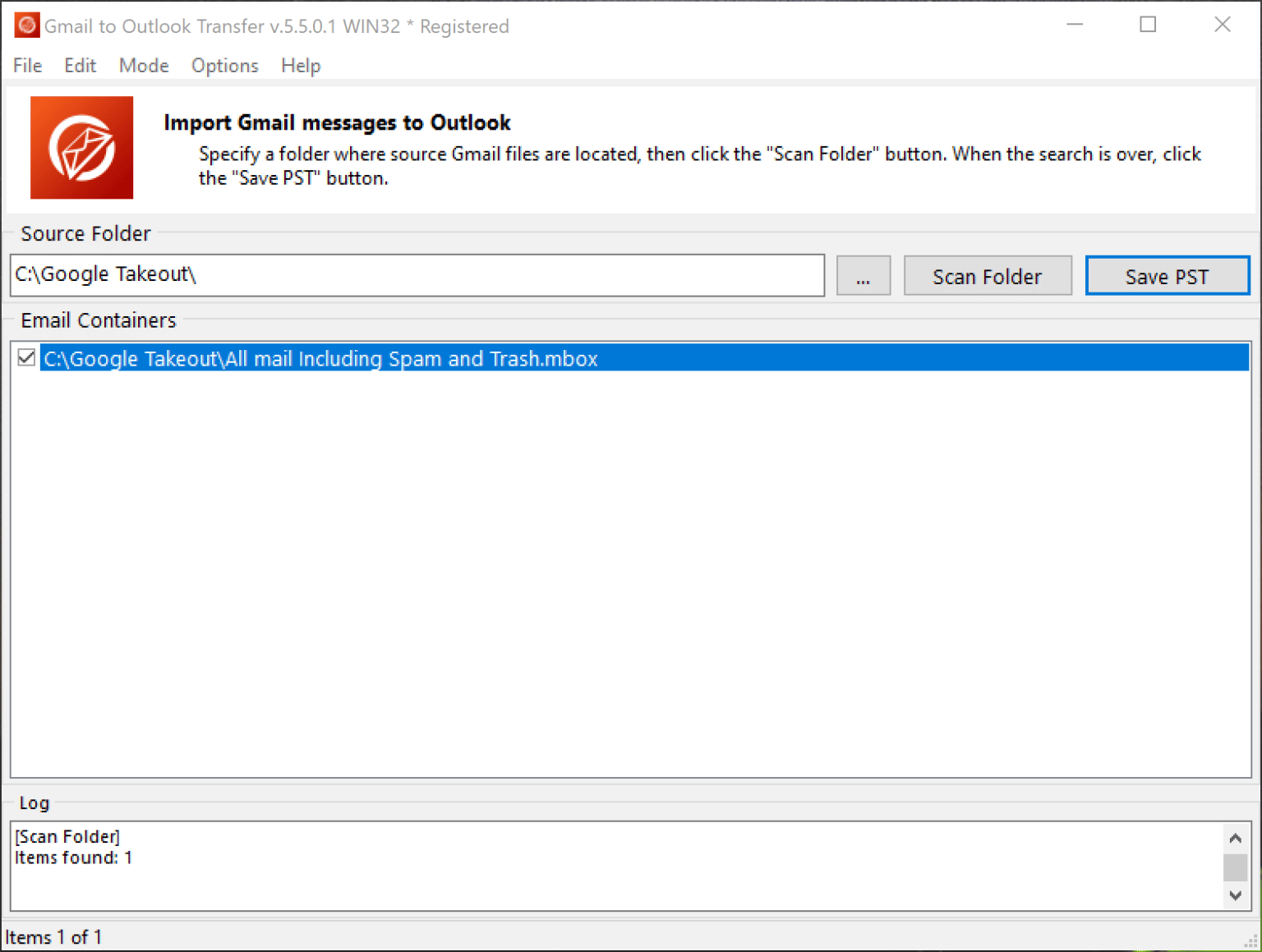The width and height of the screenshot is (1262, 952).
Task: Close the Gmail to Outlook Transfer window
Action: tap(1222, 25)
